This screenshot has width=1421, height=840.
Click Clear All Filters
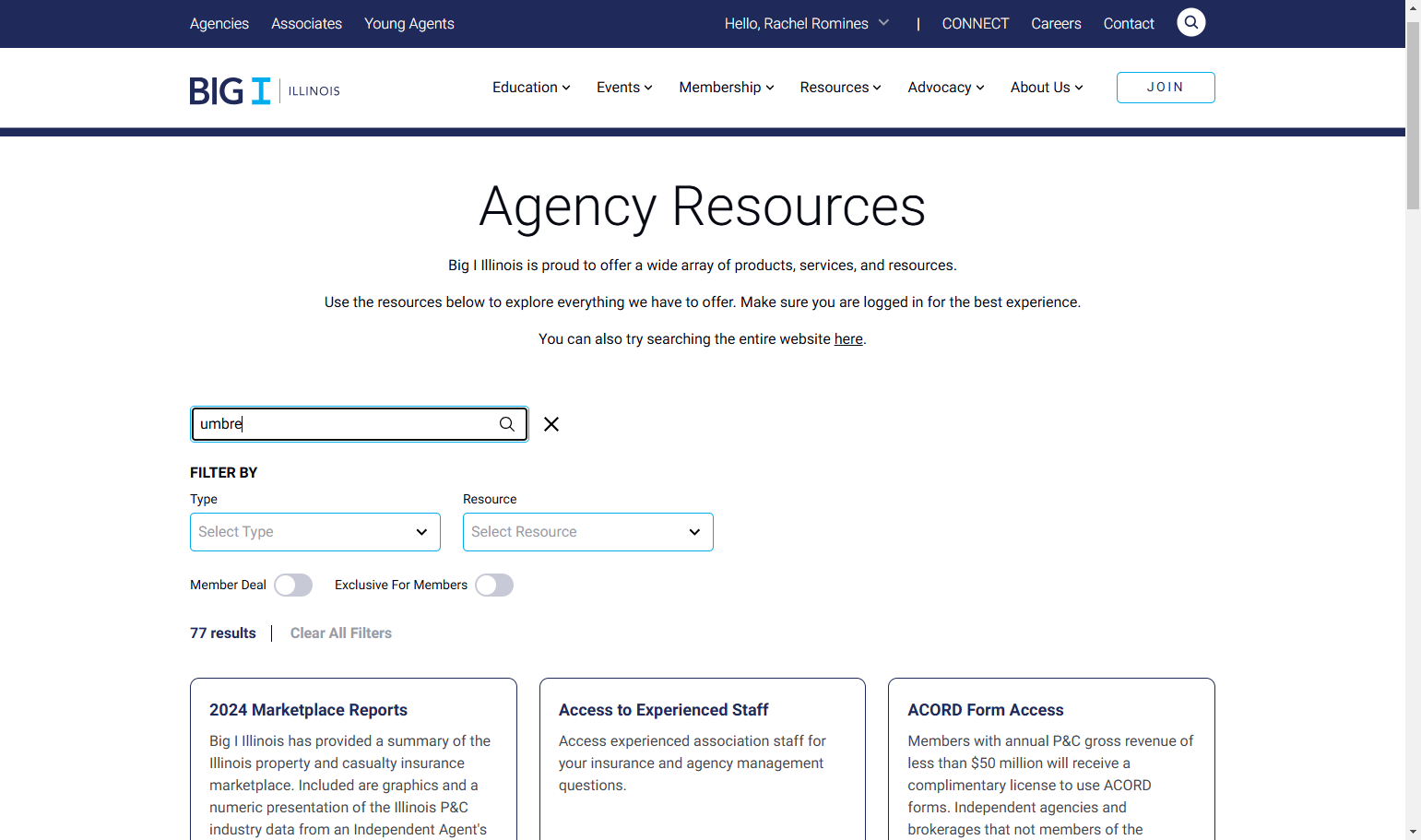[x=341, y=633]
